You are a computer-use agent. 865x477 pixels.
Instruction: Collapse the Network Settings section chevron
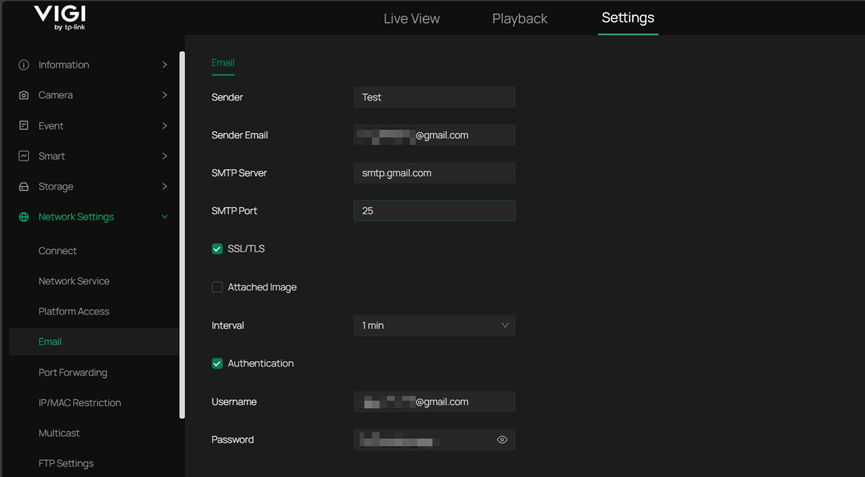pyautogui.click(x=164, y=217)
